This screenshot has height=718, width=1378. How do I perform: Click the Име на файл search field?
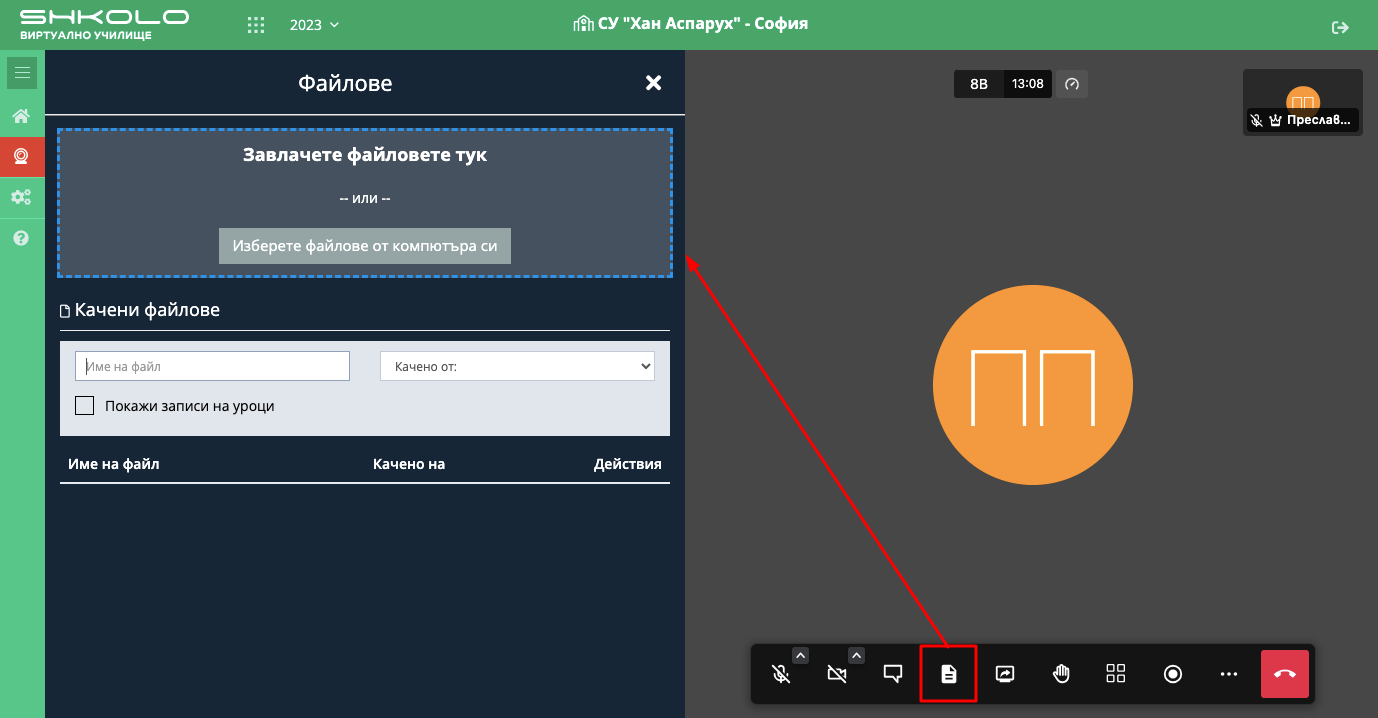(x=212, y=366)
